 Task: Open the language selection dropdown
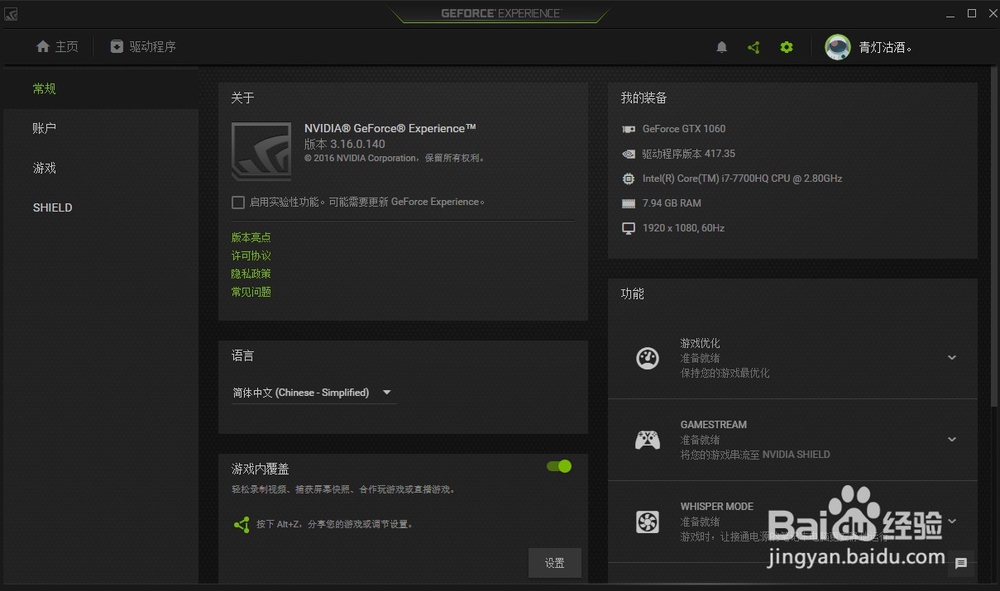(314, 392)
